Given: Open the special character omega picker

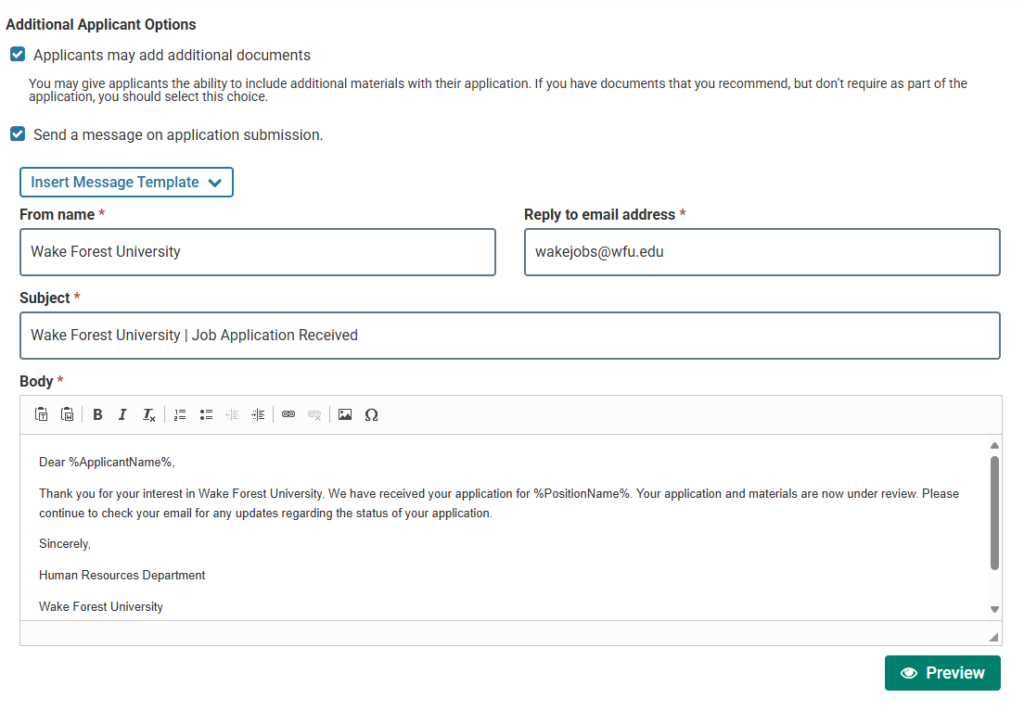Looking at the screenshot, I should pos(371,415).
